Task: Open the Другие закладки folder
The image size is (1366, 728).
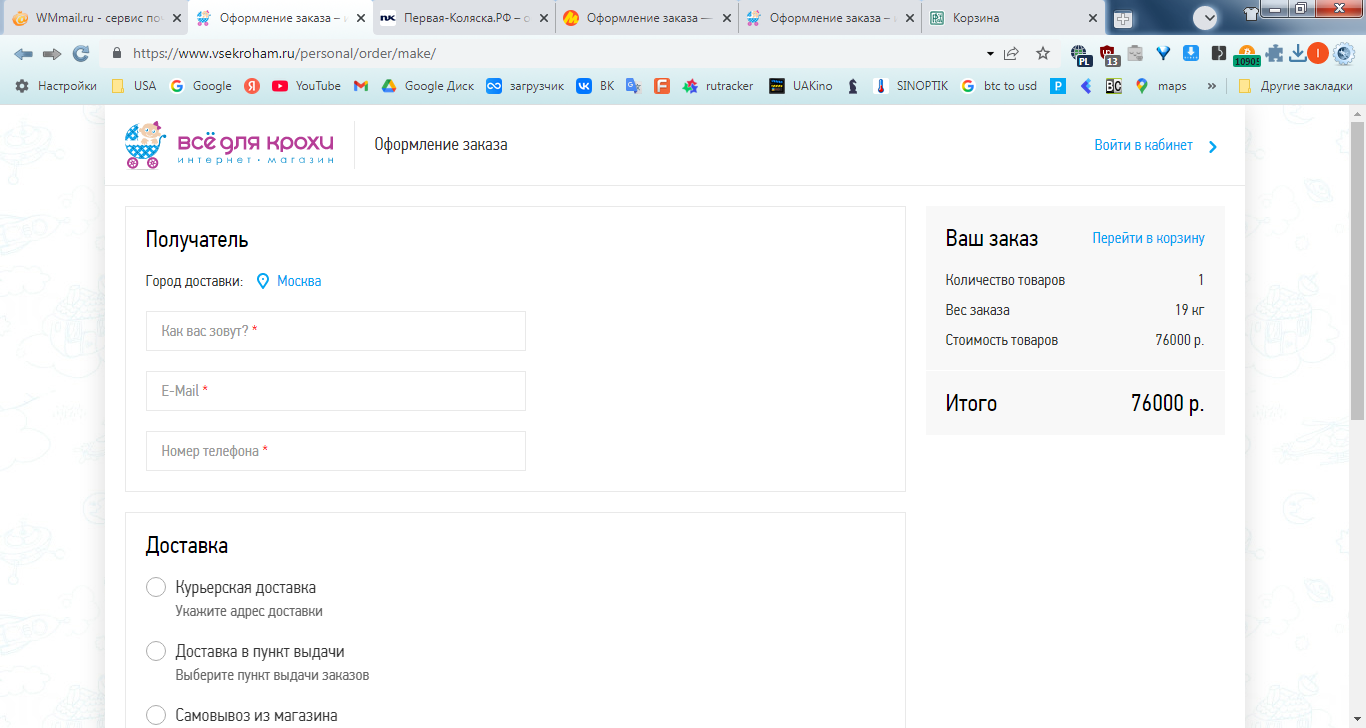Action: (x=1295, y=86)
